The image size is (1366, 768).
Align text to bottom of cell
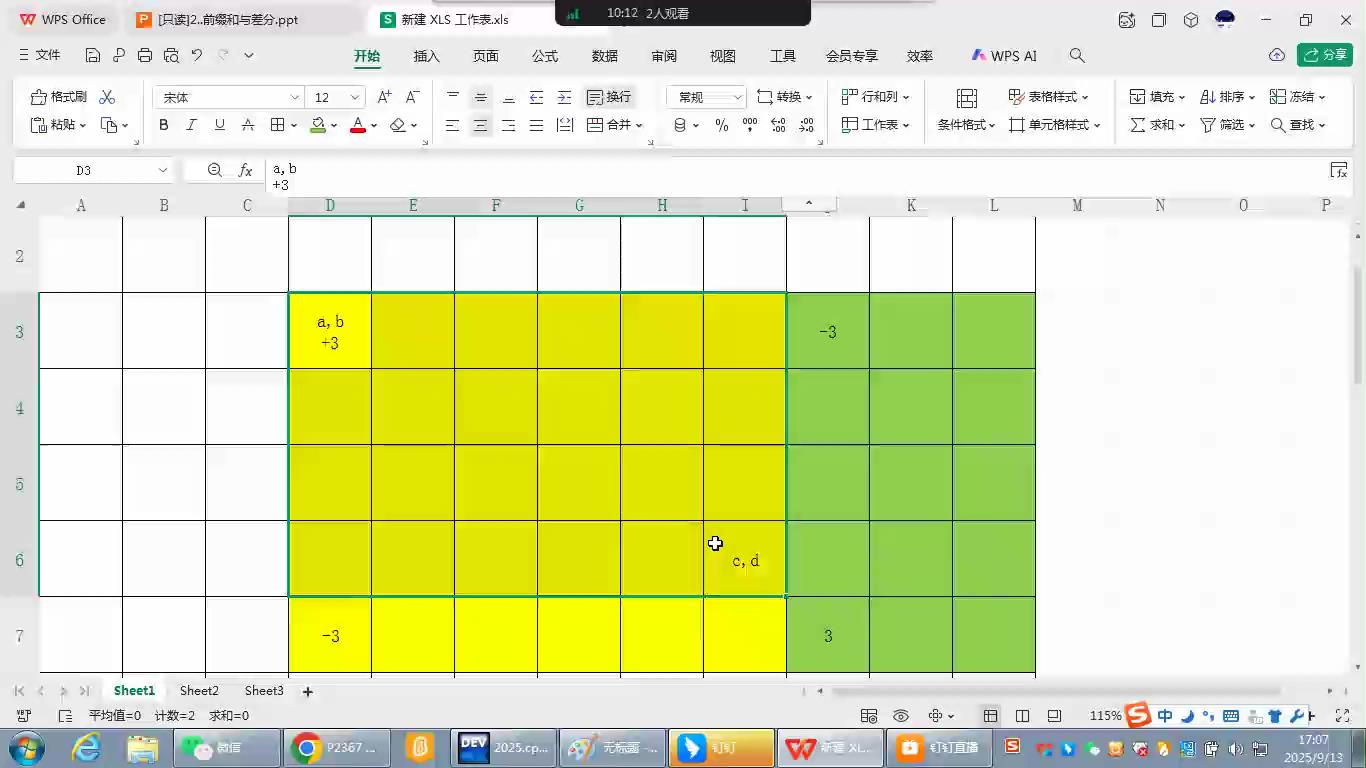pyautogui.click(x=509, y=97)
